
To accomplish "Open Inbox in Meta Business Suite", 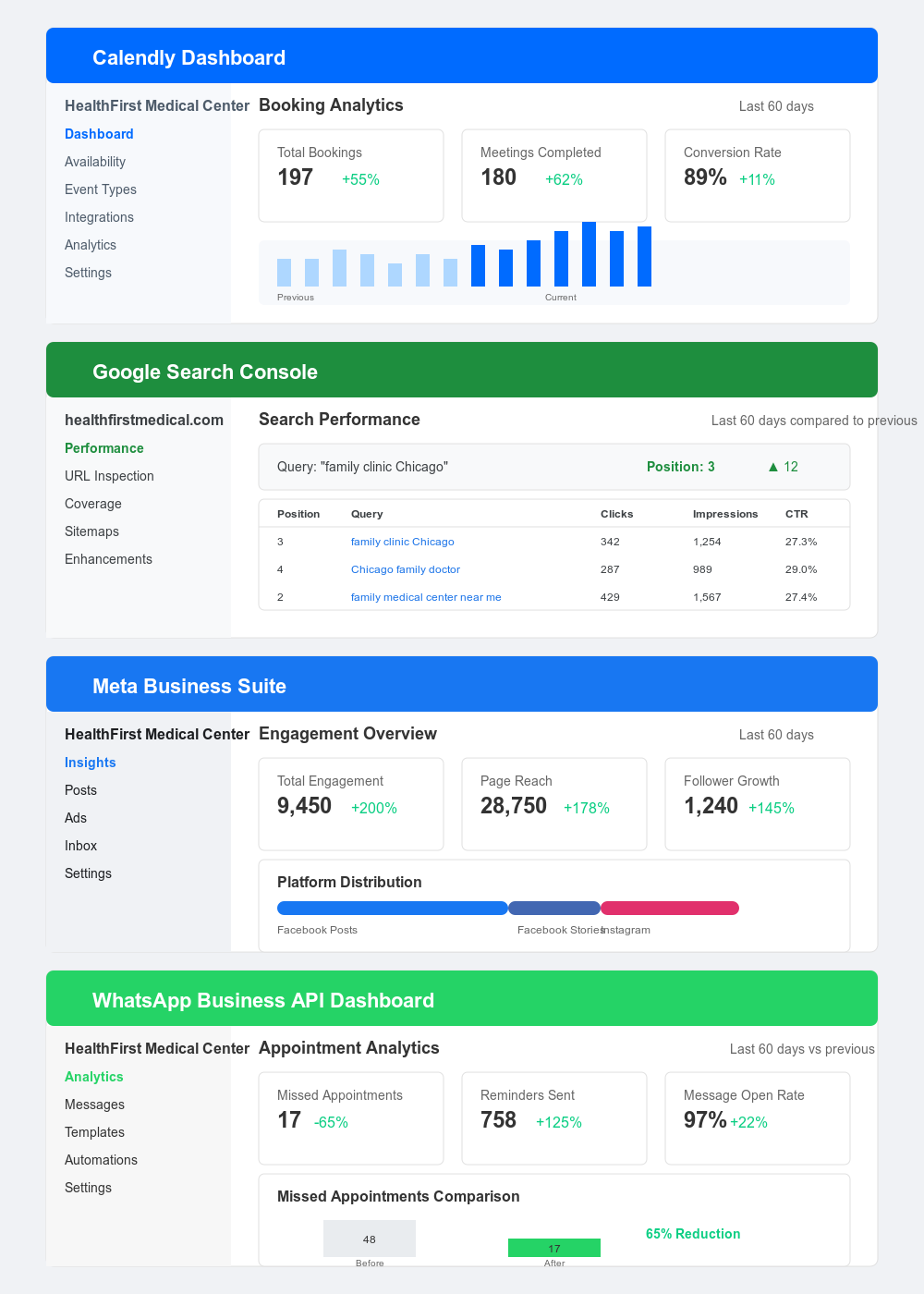I will 80,846.
